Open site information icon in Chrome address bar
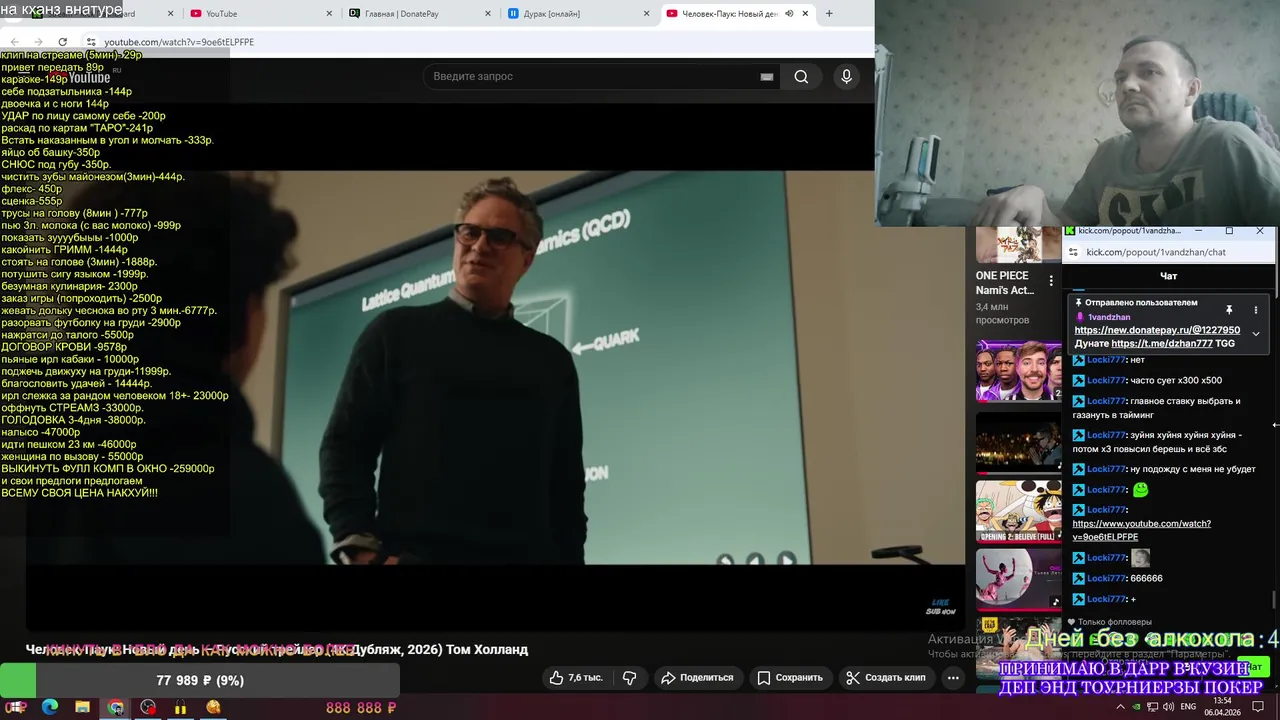 [91, 42]
